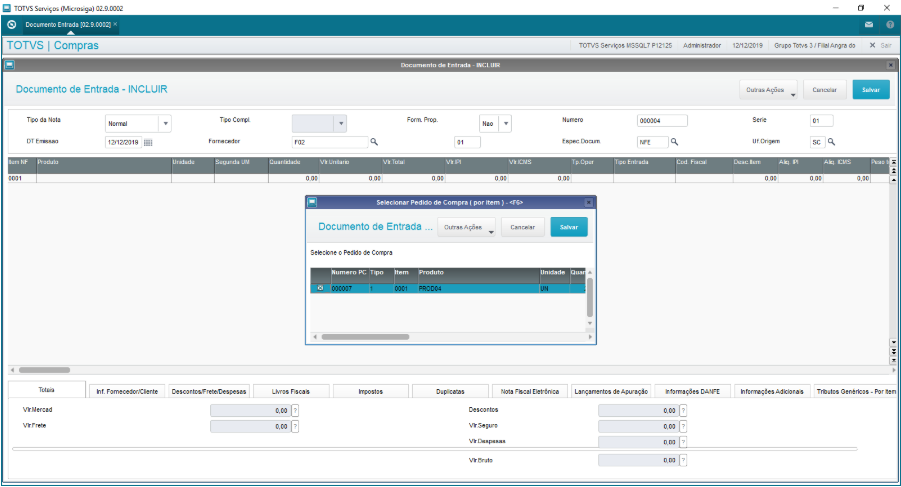Click Tipo Entrada column header in main grid
This screenshot has height=487, width=901.
(x=644, y=163)
